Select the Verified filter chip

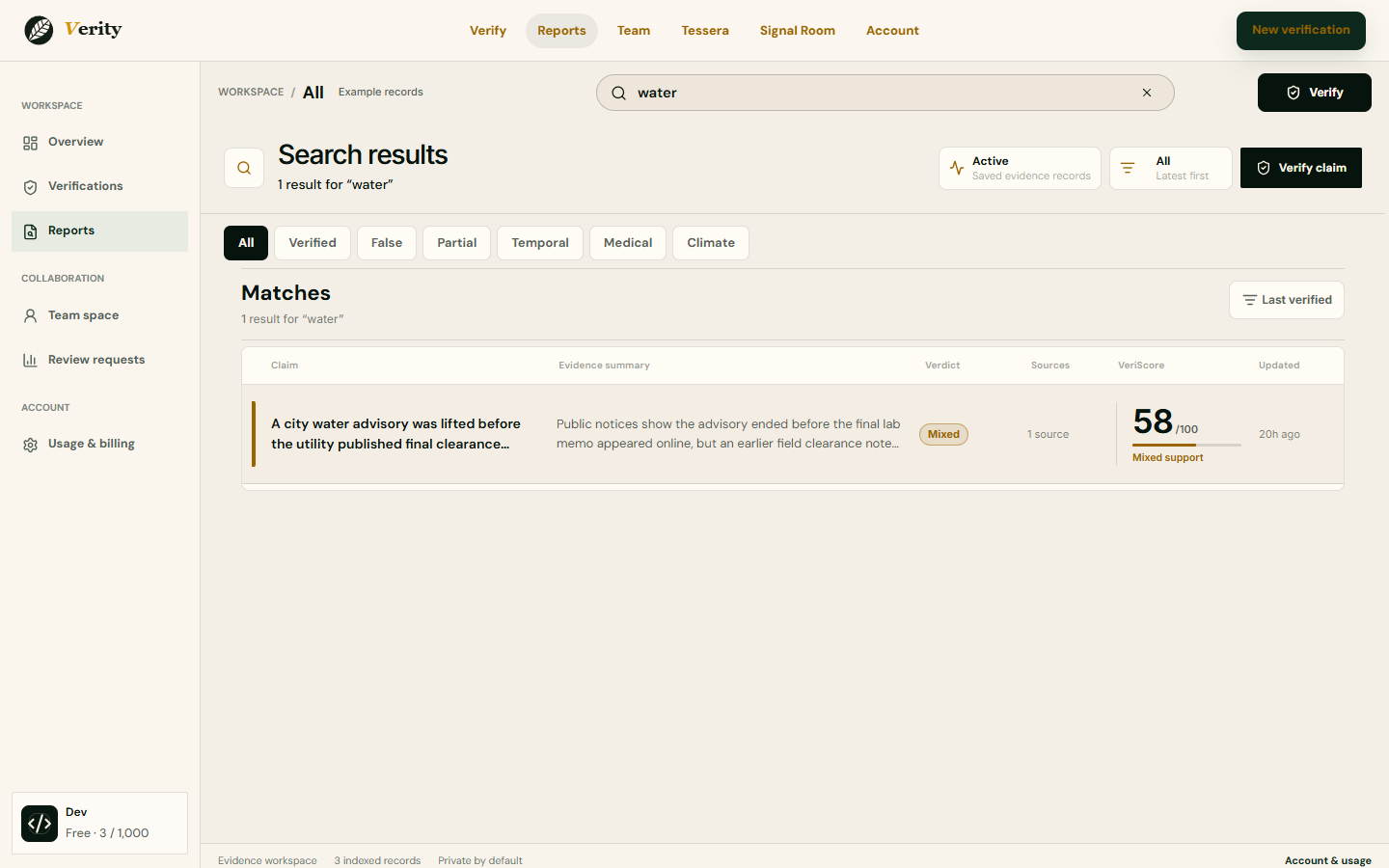pos(313,243)
